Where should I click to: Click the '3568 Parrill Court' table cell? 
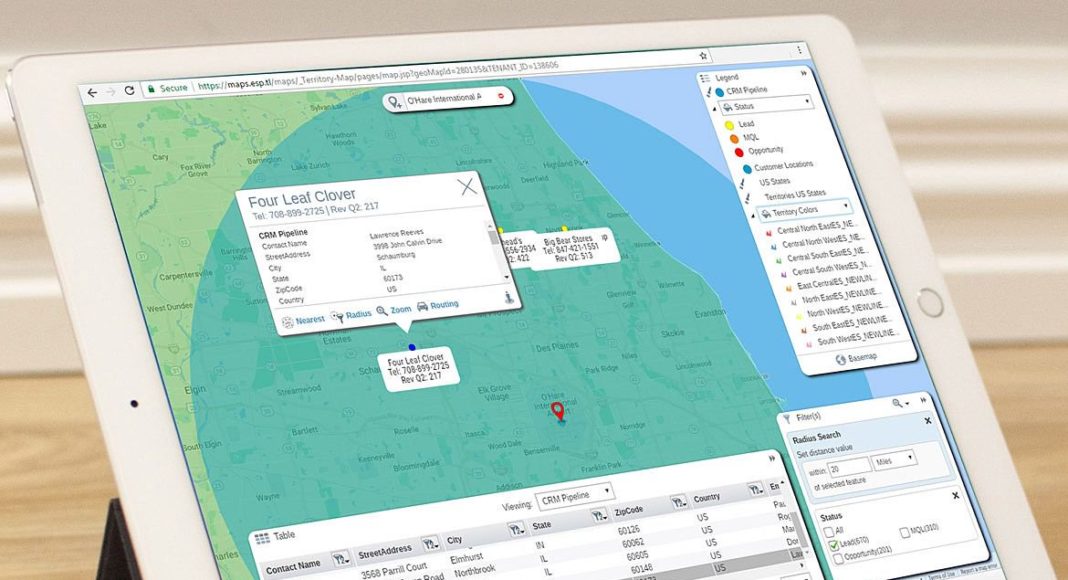click(394, 568)
